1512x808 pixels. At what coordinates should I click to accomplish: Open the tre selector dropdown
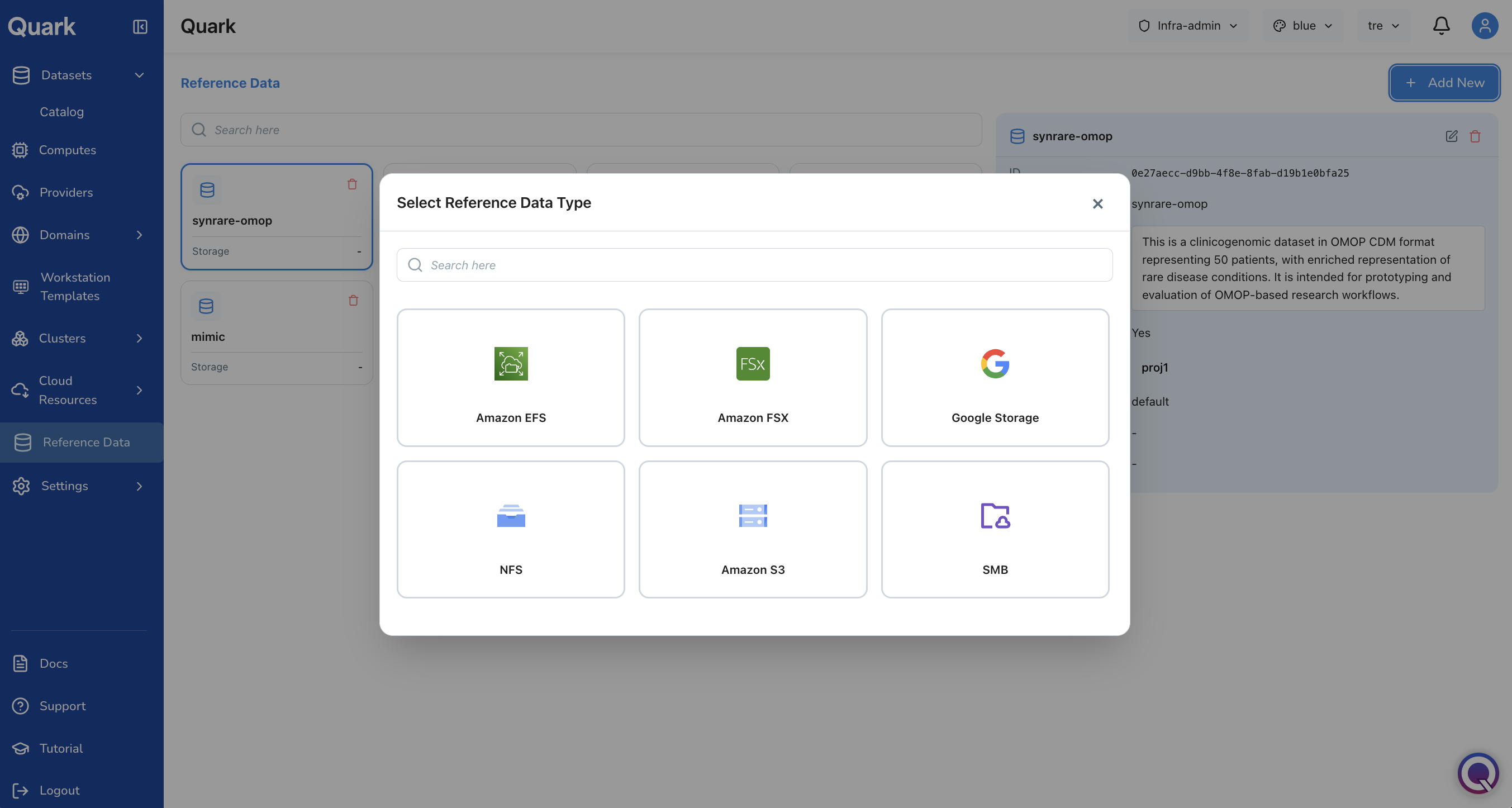[x=1384, y=26]
